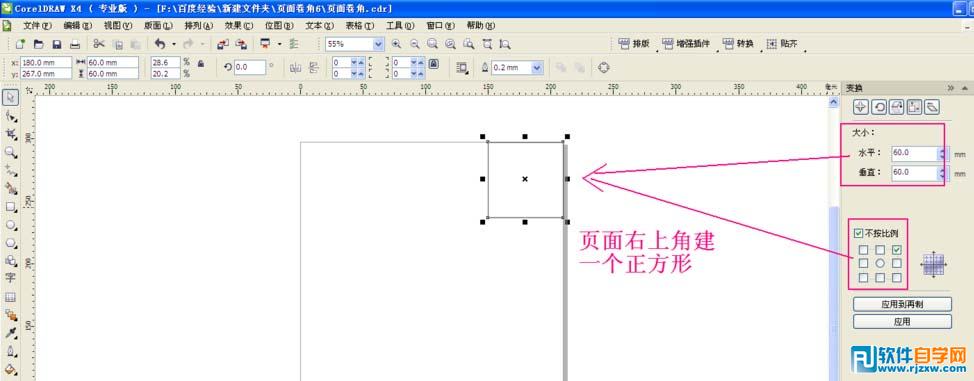Open the 编辑 menu
Image resolution: width=974 pixels, height=381 pixels.
pos(77,25)
